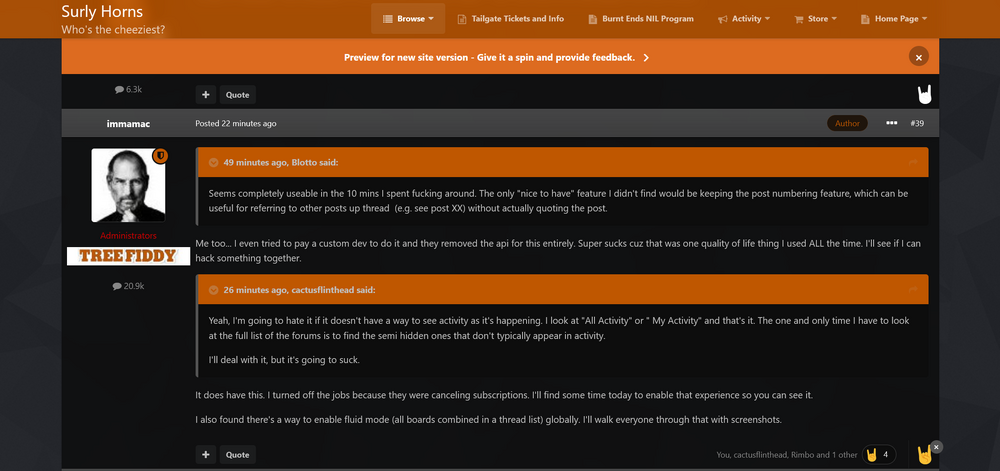Image resolution: width=1000 pixels, height=471 pixels.
Task: Toggle multiquote plus button on the upper post
Action: click(206, 95)
